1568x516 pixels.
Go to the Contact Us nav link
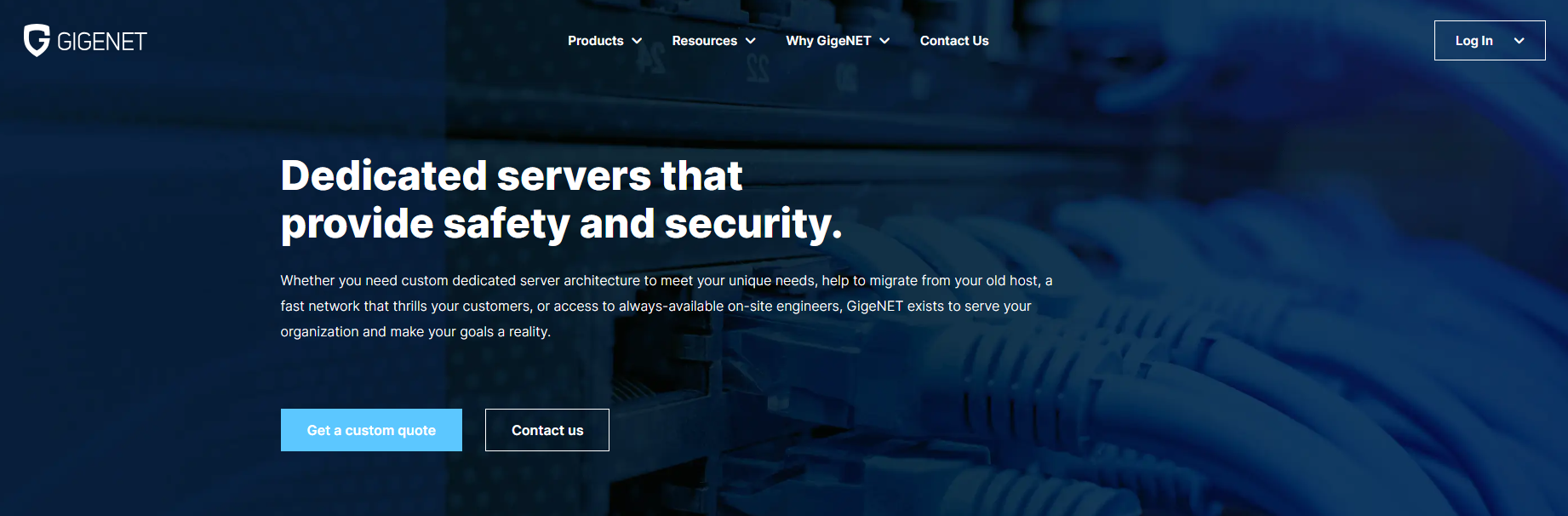tap(954, 41)
